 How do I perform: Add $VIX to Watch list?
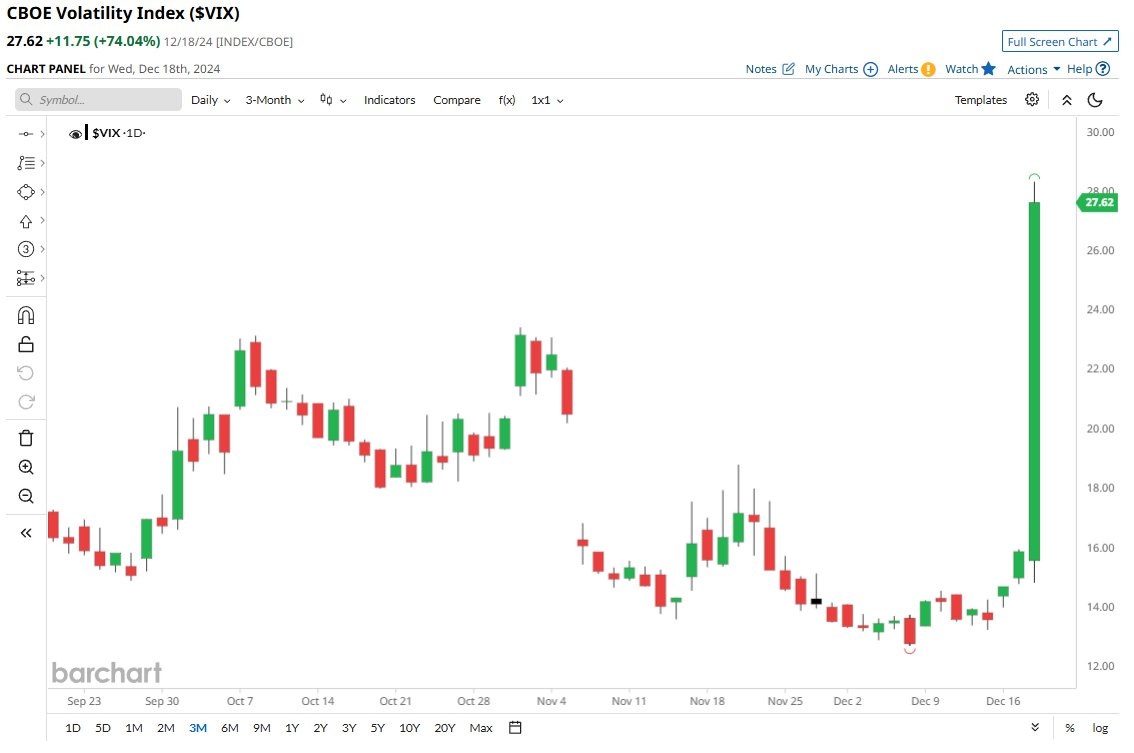[971, 69]
